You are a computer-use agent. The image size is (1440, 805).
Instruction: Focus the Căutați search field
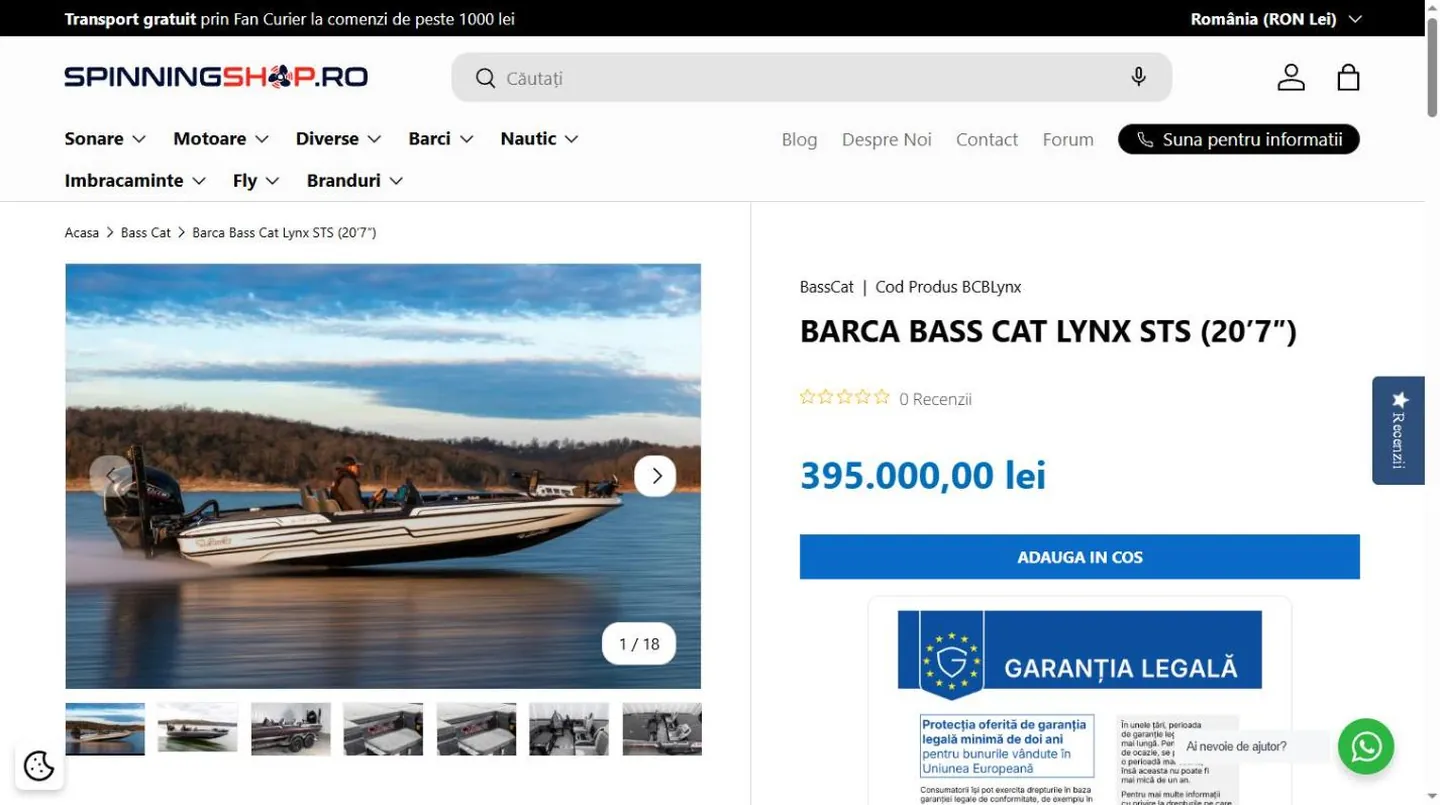coord(811,78)
